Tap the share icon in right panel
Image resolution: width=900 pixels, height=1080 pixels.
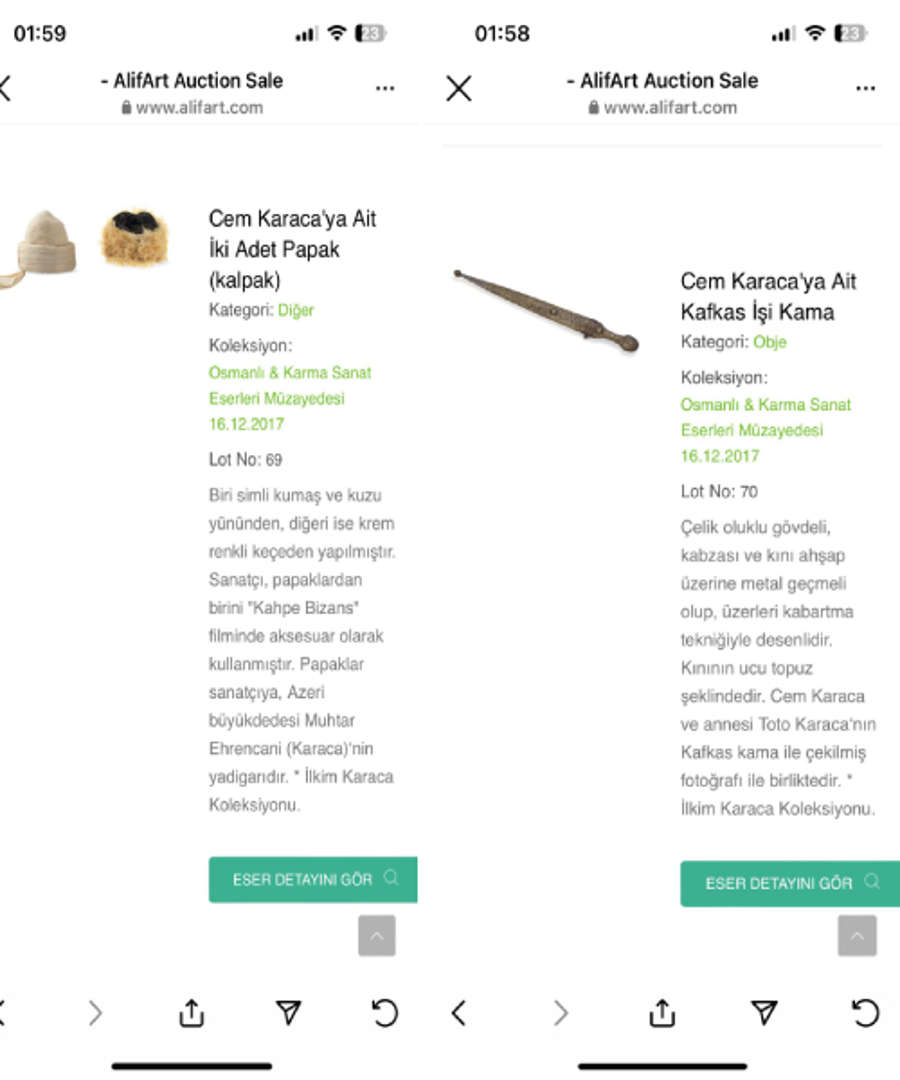click(662, 1014)
